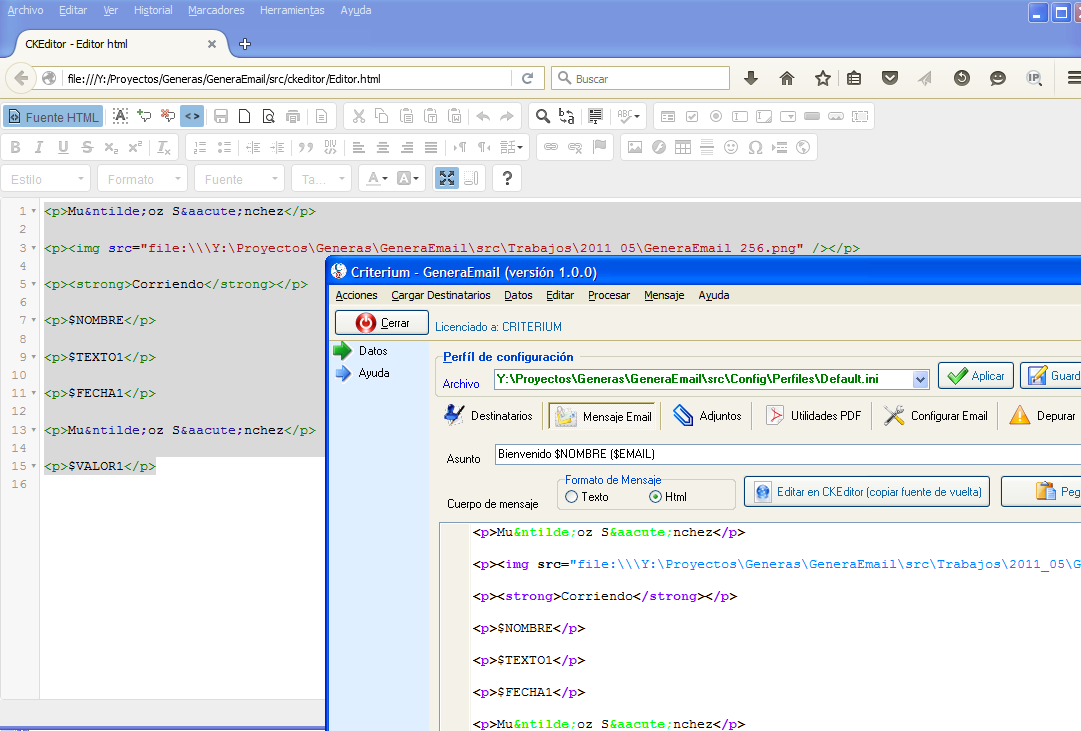This screenshot has height=731, width=1081.
Task: Close the CKEditor - Editor html tab
Action: 212,44
